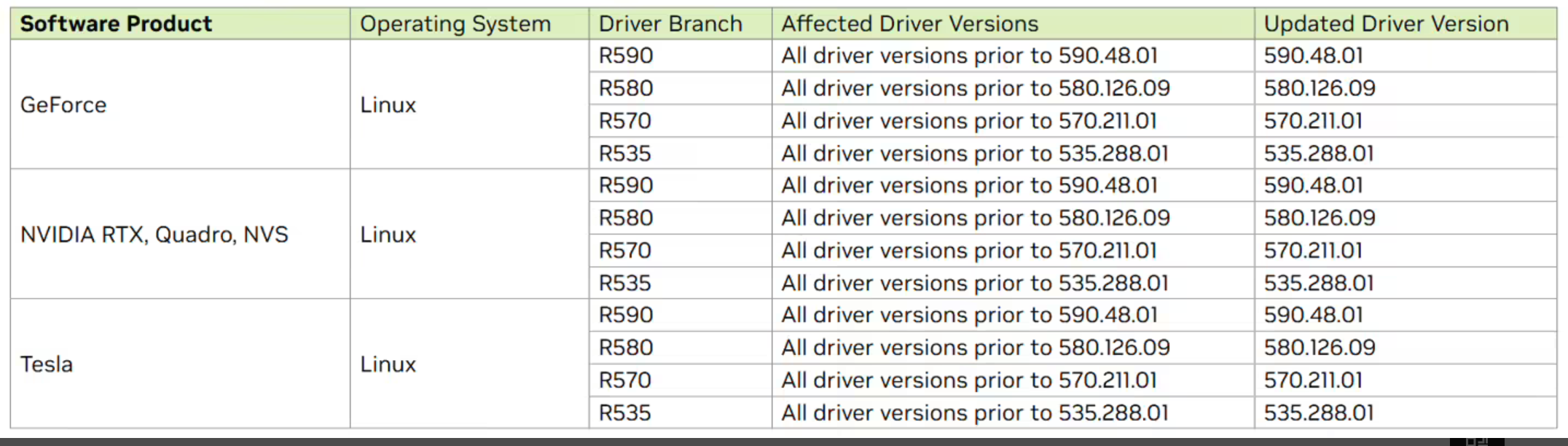Click the Tesla product cell

(x=47, y=364)
